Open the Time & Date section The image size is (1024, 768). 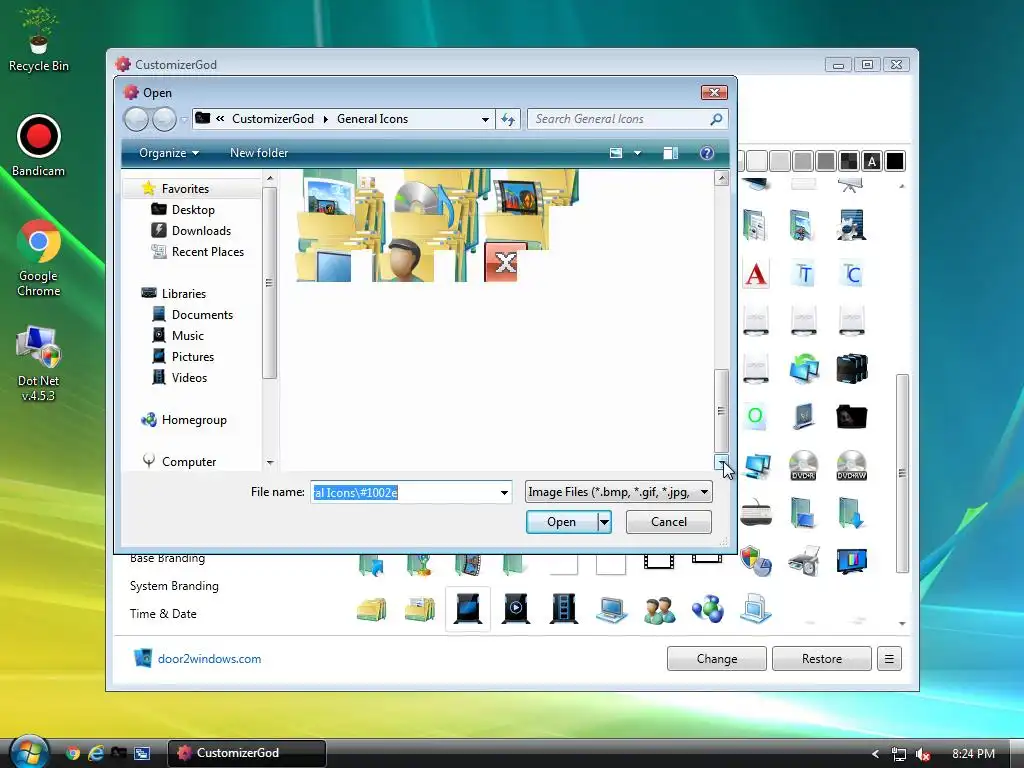coord(163,614)
